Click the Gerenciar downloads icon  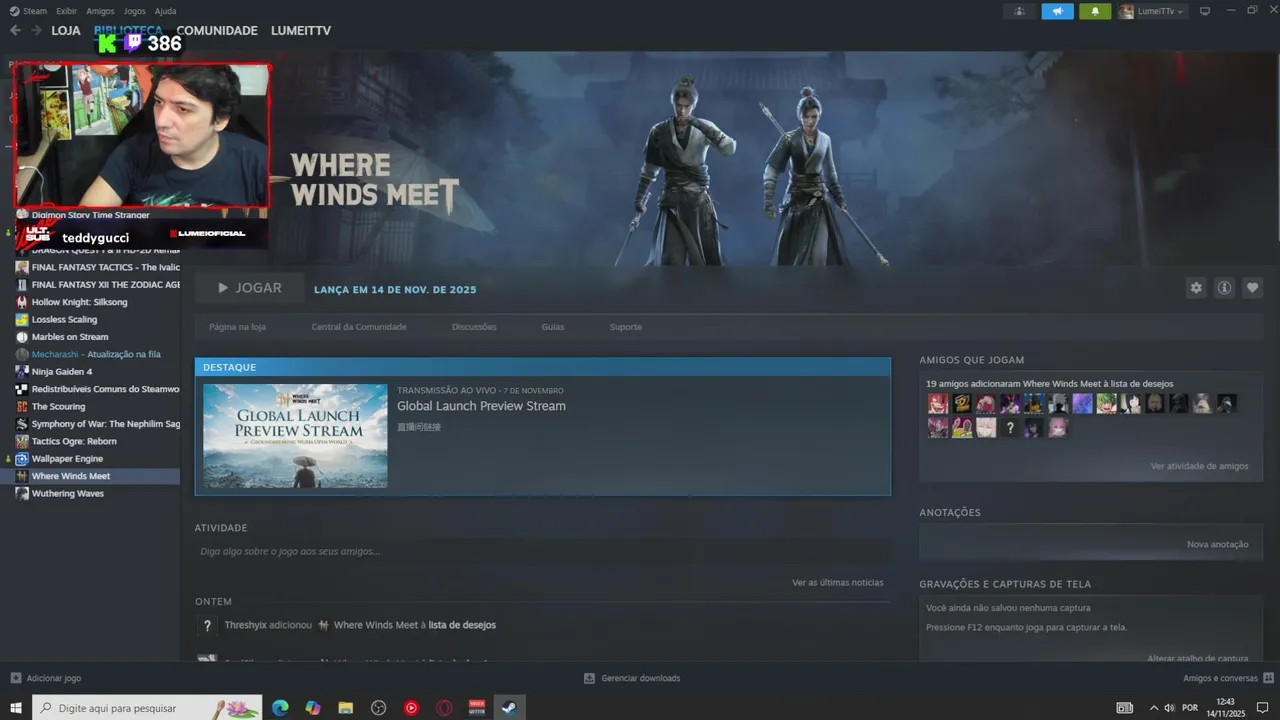point(590,678)
